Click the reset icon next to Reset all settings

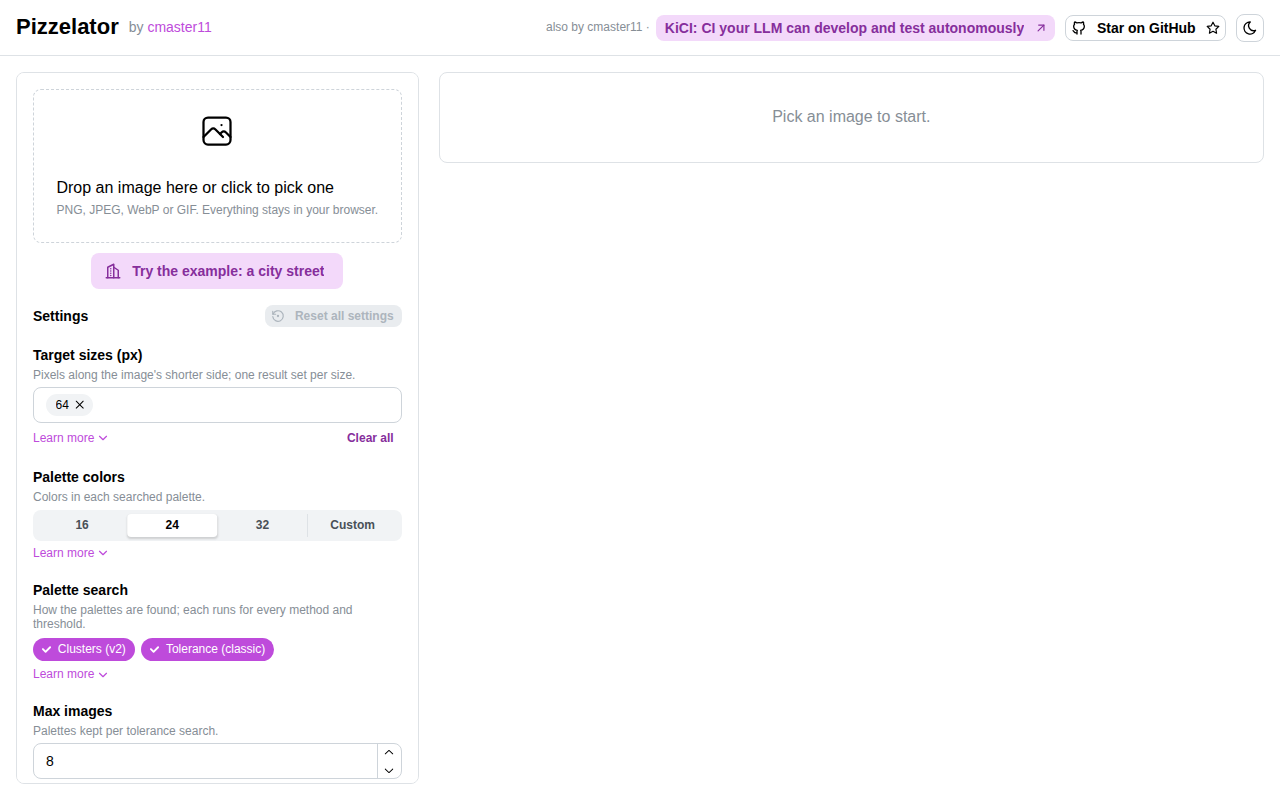pyautogui.click(x=278, y=316)
